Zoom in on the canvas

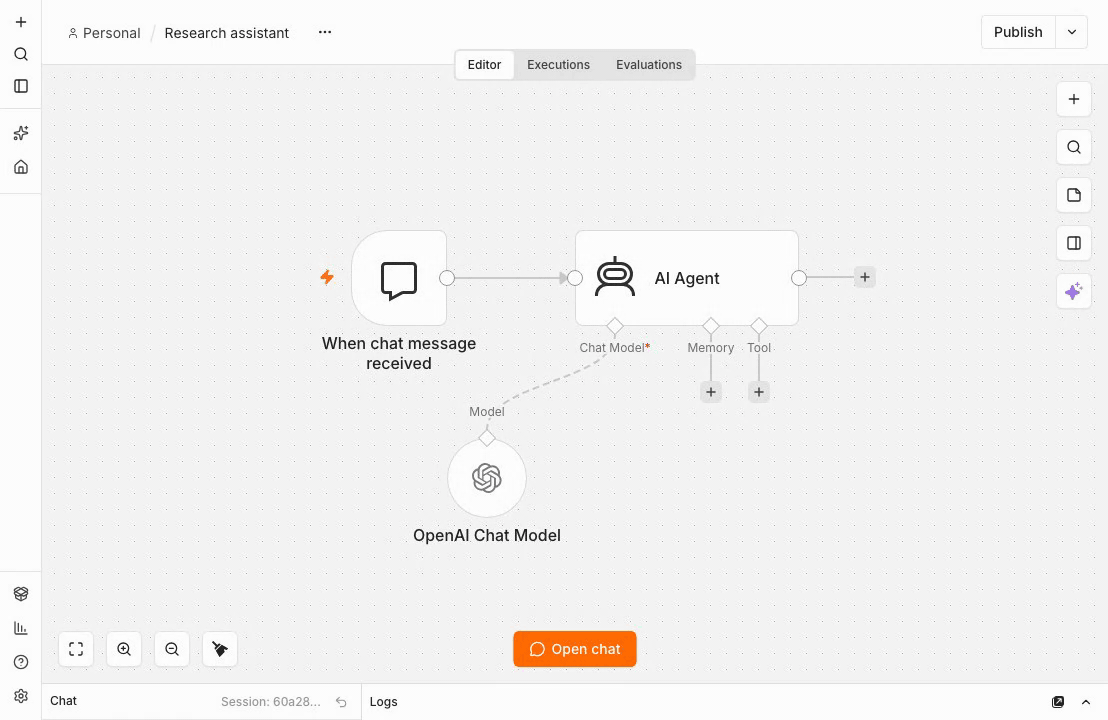click(124, 649)
